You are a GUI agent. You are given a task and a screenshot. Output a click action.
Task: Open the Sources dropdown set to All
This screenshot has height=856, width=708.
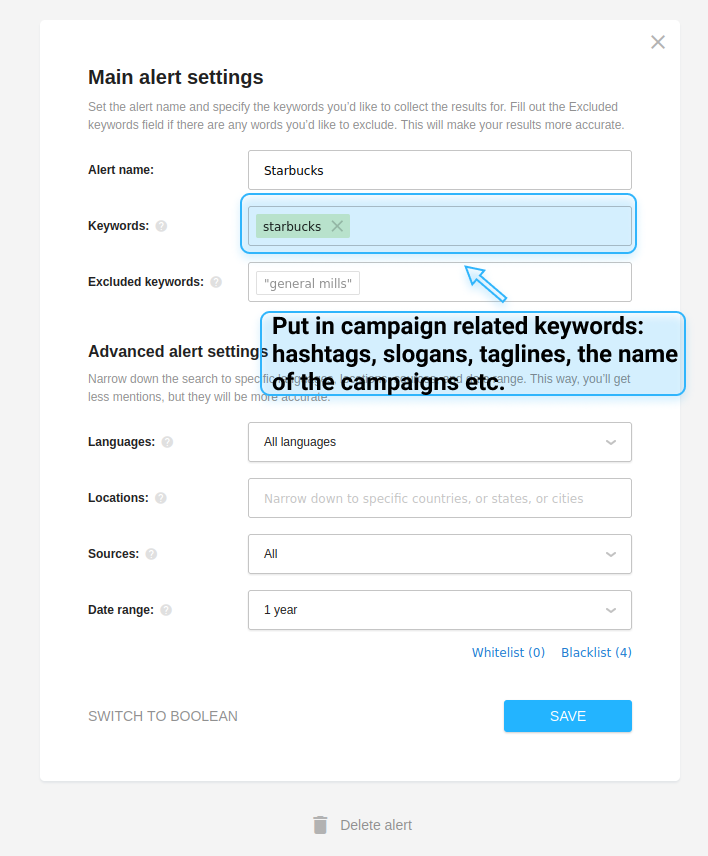[x=440, y=554]
